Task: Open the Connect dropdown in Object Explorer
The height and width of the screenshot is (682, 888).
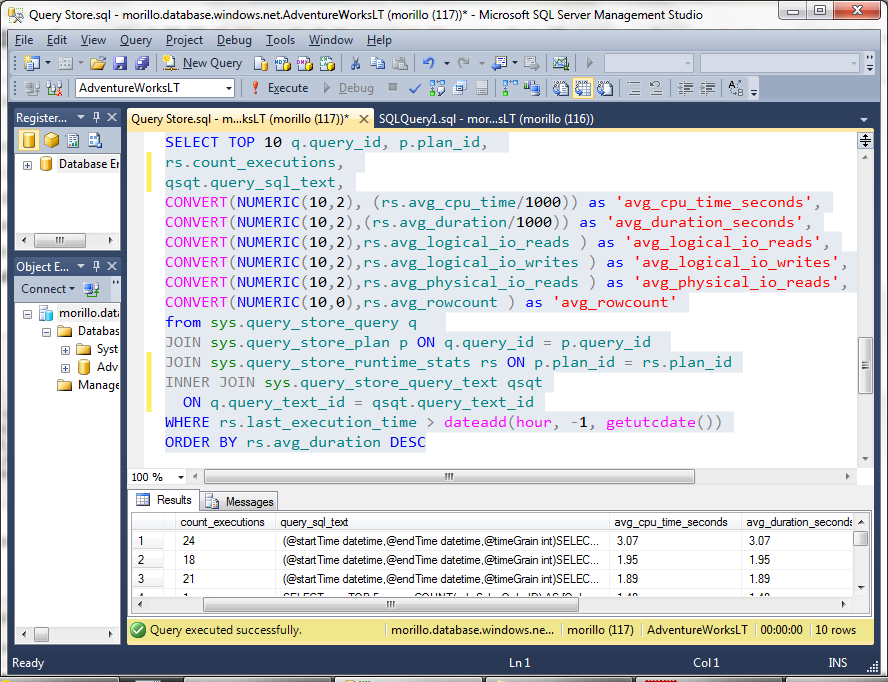Action: (48, 289)
